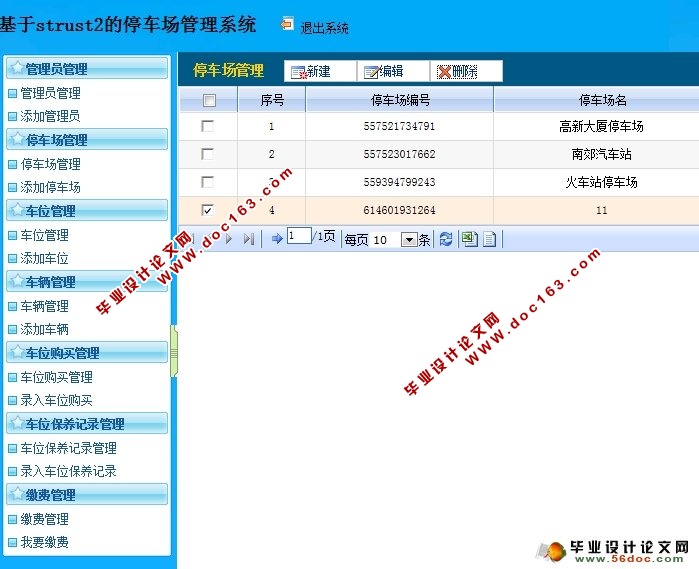The width and height of the screenshot is (699, 569).
Task: Sort by the 序号 column header
Action: click(x=272, y=99)
